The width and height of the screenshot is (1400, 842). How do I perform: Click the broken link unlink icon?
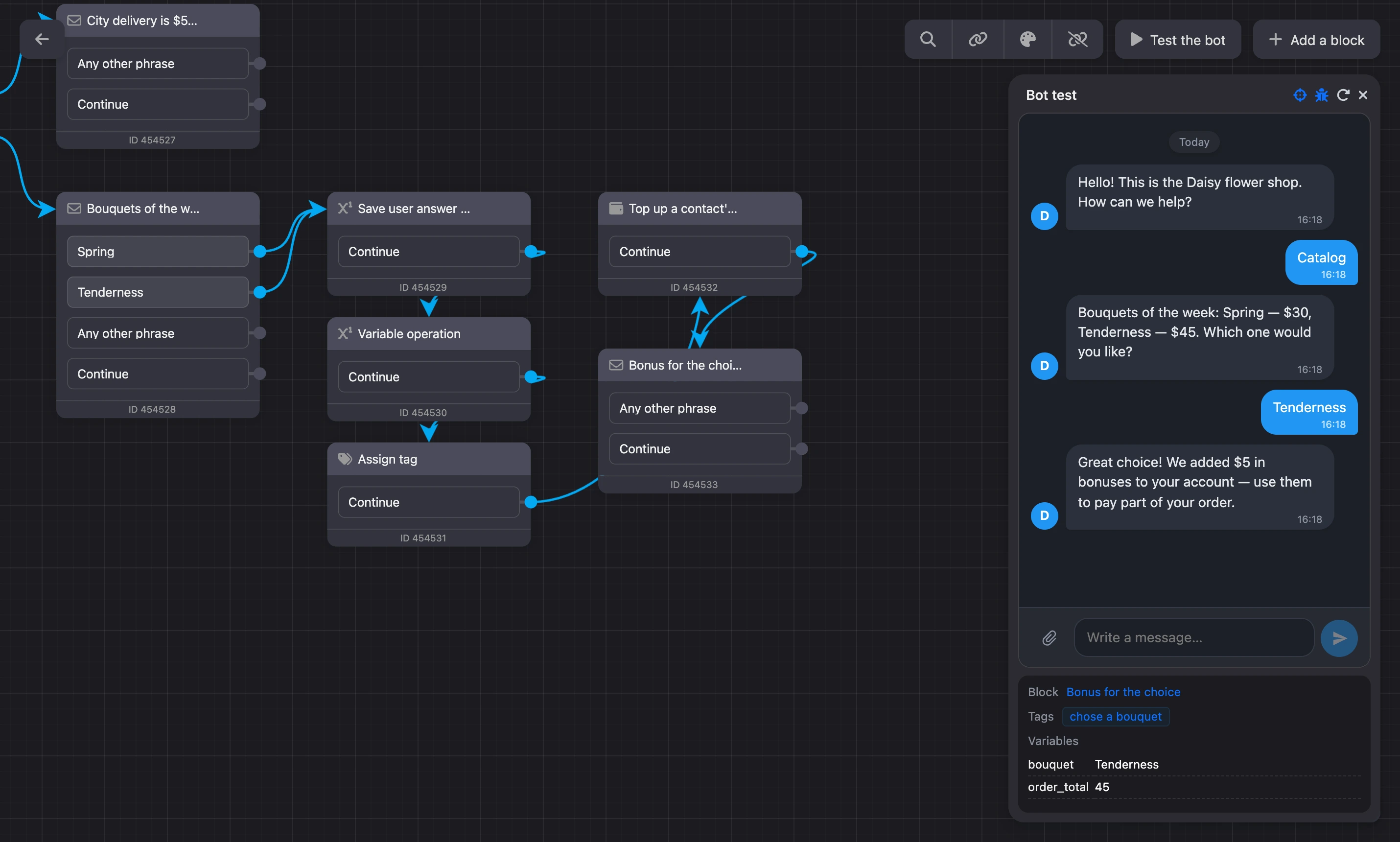1077,39
